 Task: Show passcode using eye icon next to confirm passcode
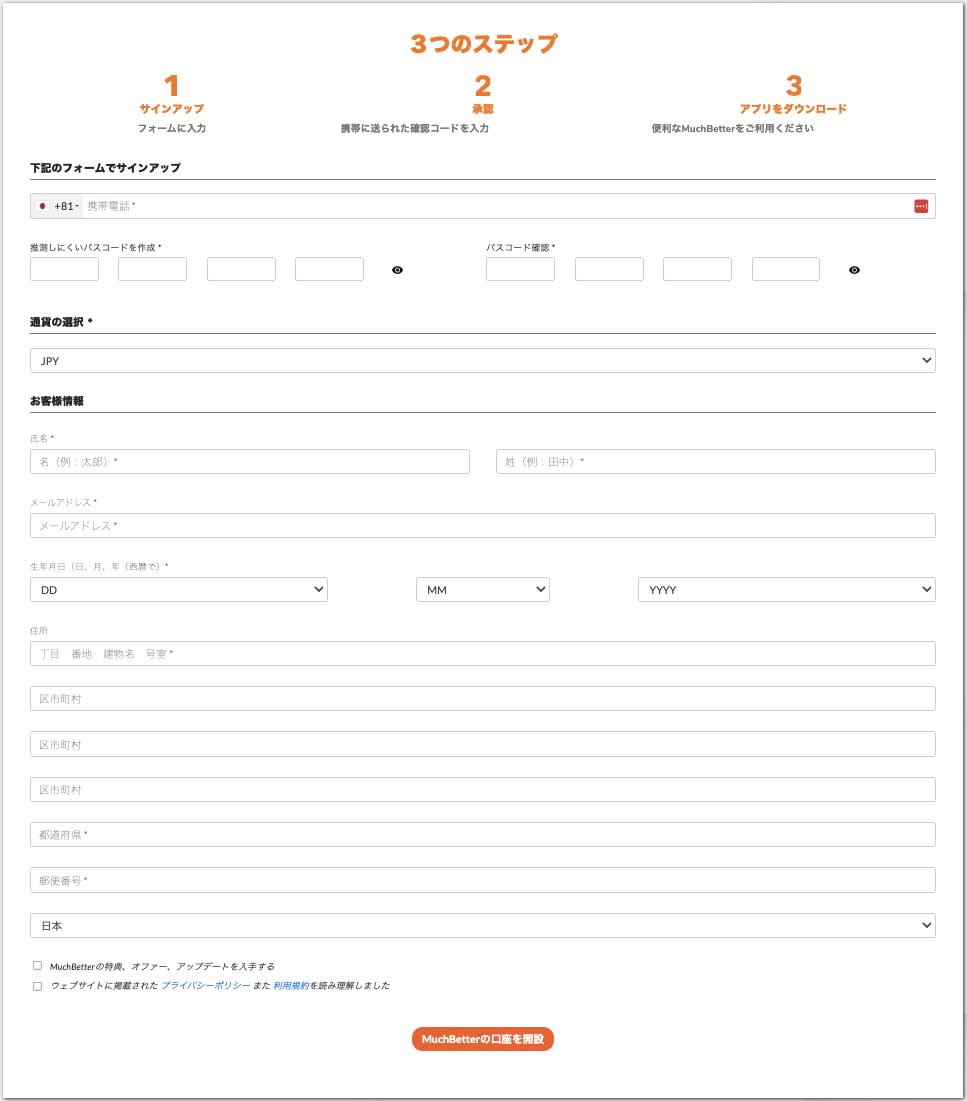[854, 270]
